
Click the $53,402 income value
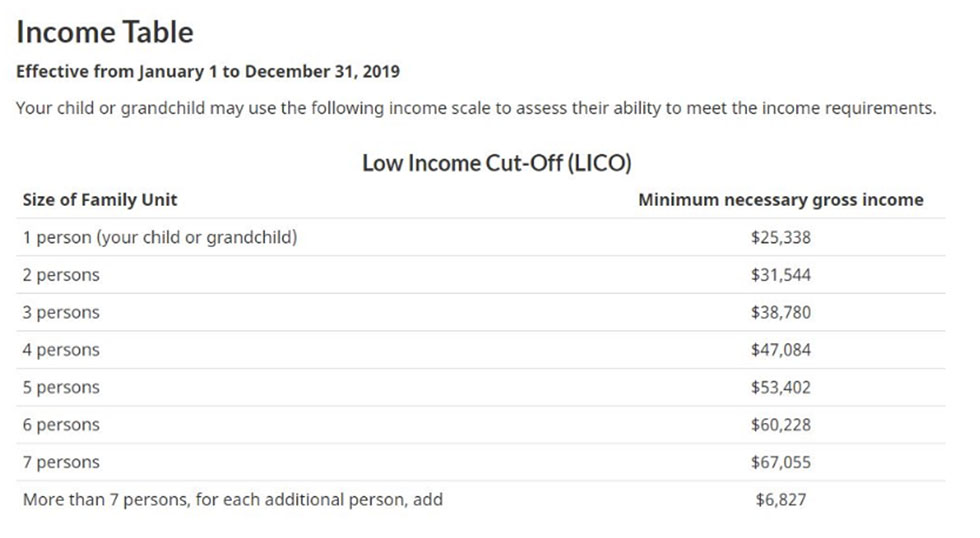tap(781, 387)
